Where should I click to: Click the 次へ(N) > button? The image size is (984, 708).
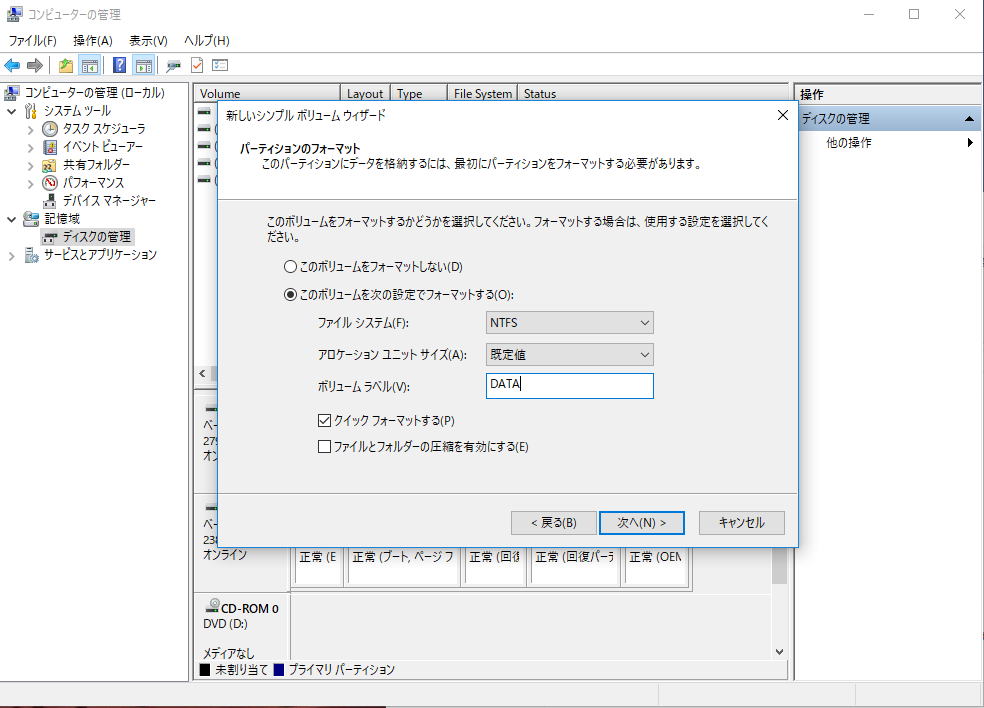pos(641,523)
